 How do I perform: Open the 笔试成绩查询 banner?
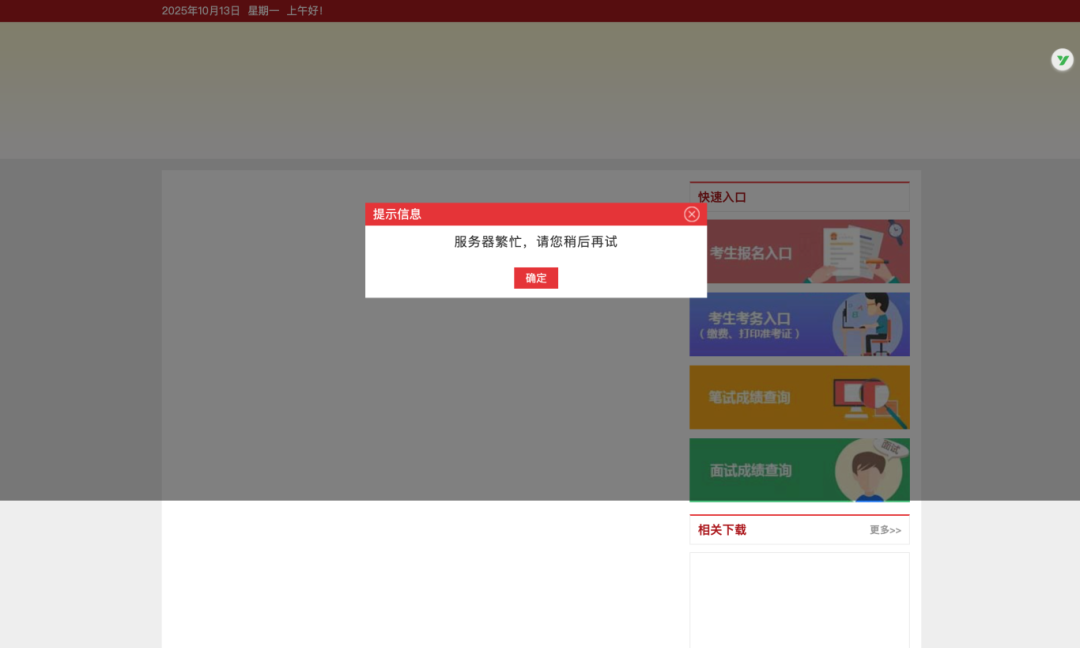[750, 397]
